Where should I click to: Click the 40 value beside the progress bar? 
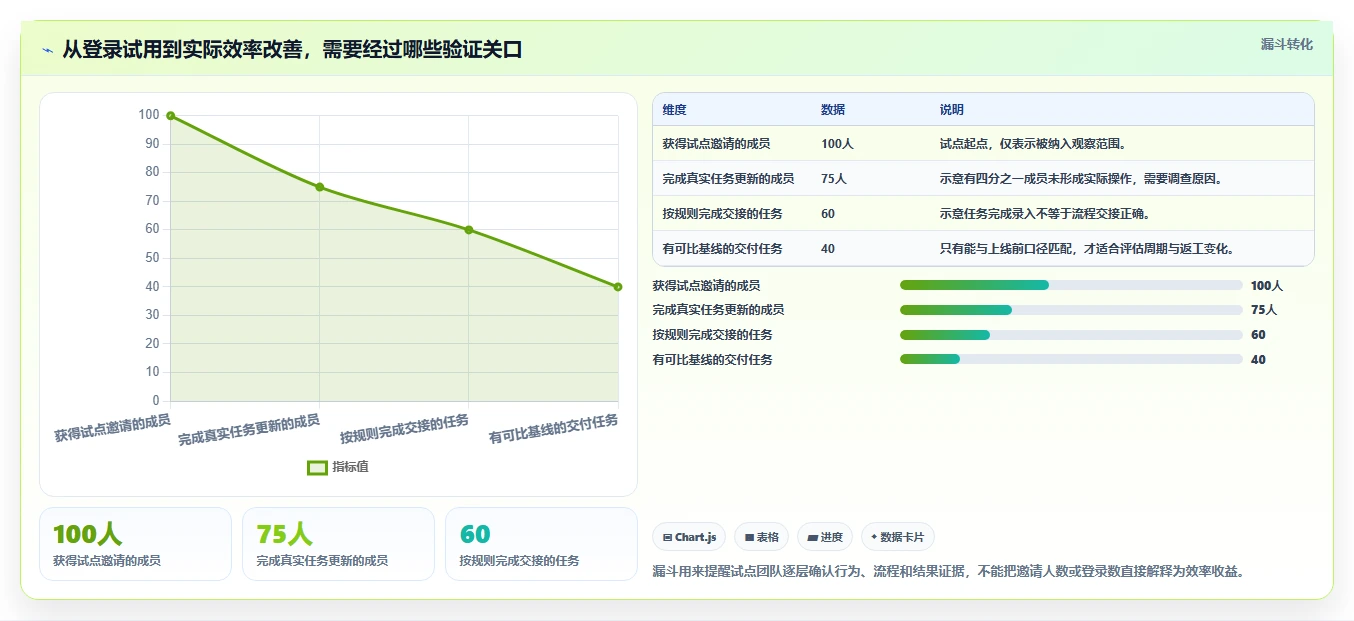click(1258, 360)
